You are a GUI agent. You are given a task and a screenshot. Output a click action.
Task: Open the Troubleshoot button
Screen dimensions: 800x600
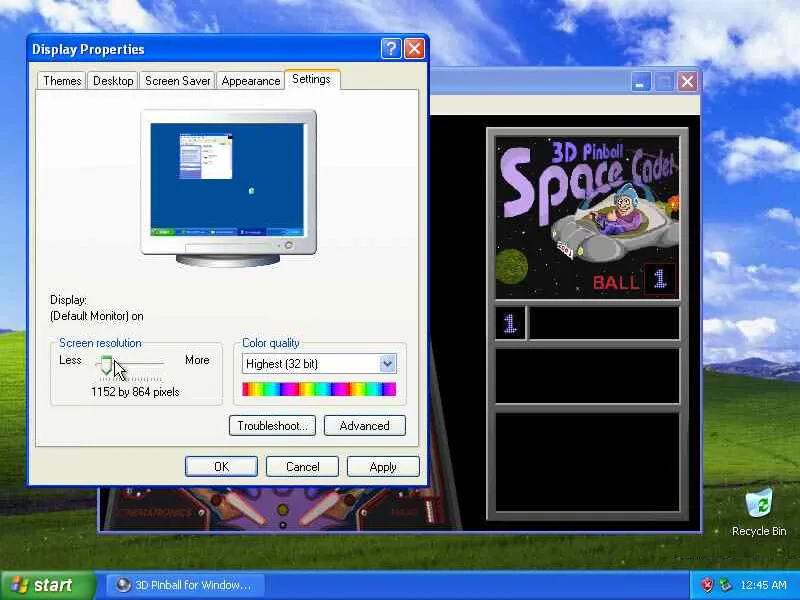tap(272, 426)
